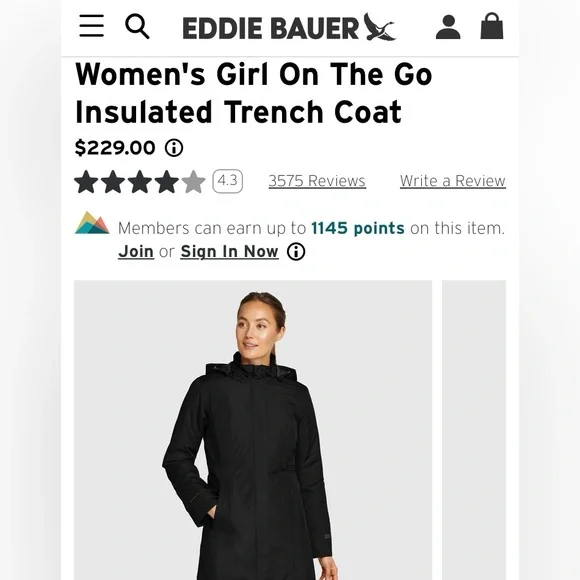580x580 pixels.
Task: Open the main black coat product image
Action: (x=253, y=430)
